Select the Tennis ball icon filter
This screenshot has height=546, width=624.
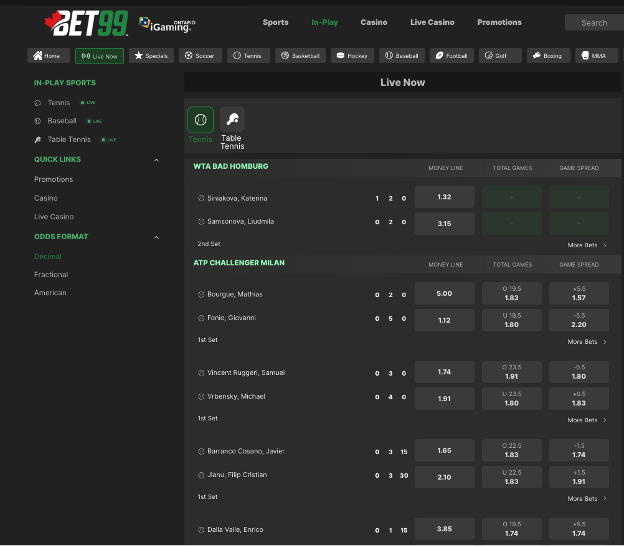click(x=201, y=119)
